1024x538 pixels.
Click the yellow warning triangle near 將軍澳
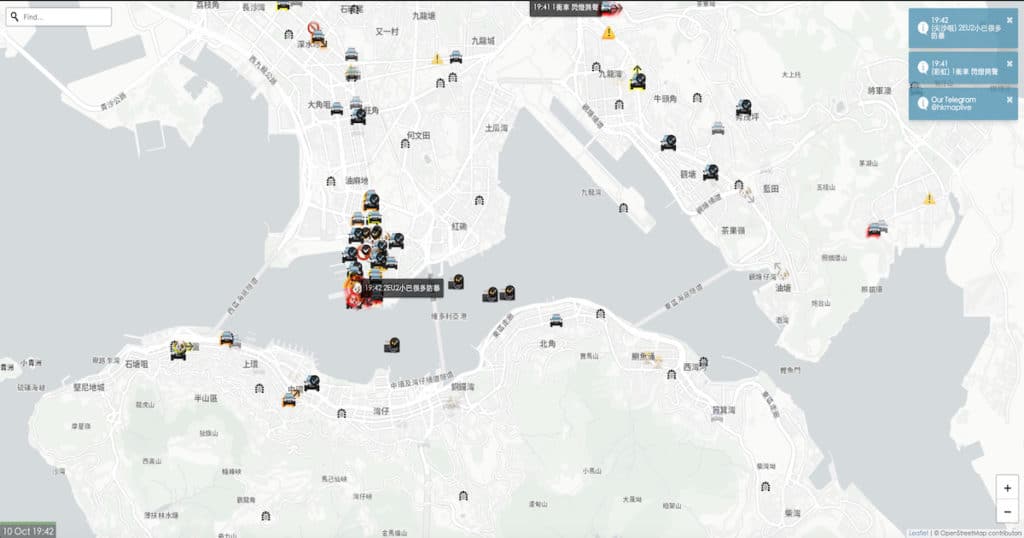(x=930, y=199)
